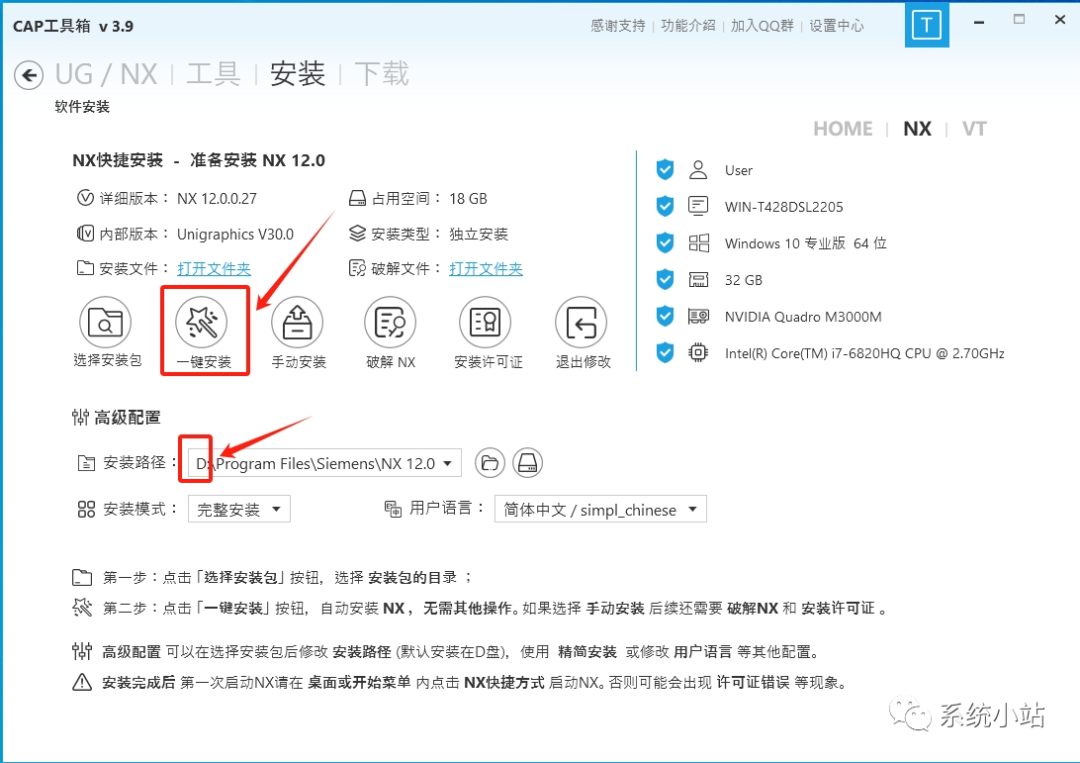Click 功能介绍 link
The image size is (1080, 763).
[x=688, y=25]
